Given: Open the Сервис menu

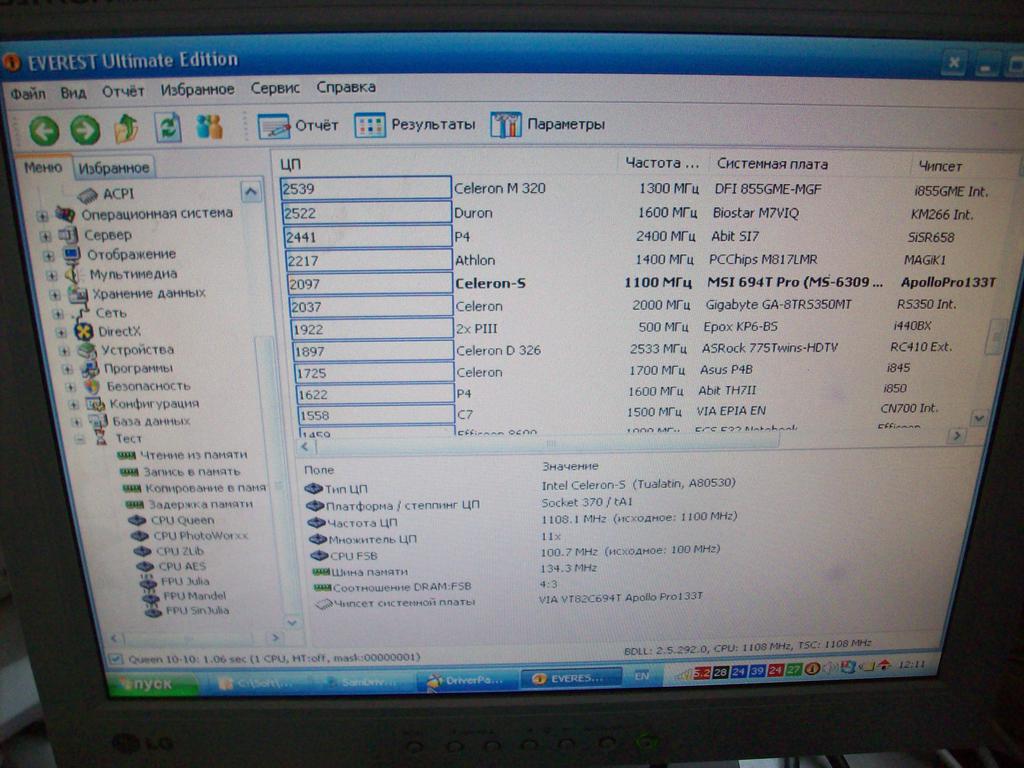Looking at the screenshot, I should 275,88.
